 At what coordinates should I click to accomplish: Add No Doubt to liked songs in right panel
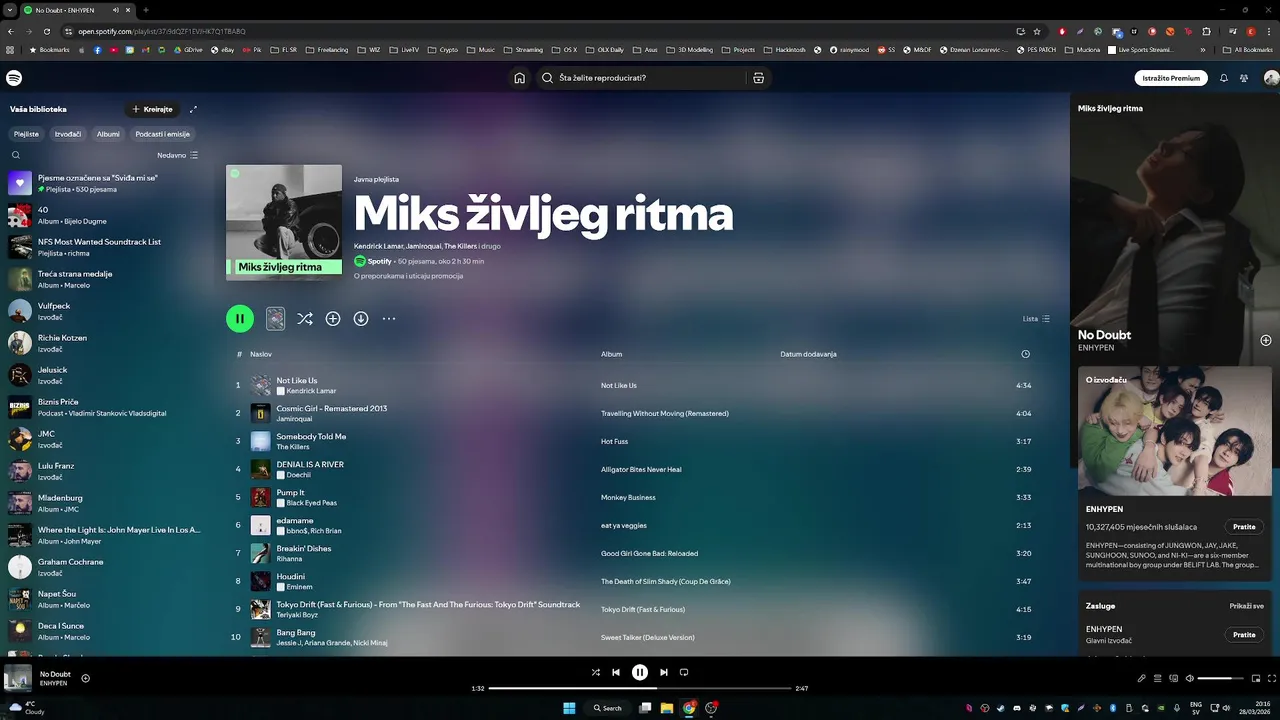tap(1265, 340)
